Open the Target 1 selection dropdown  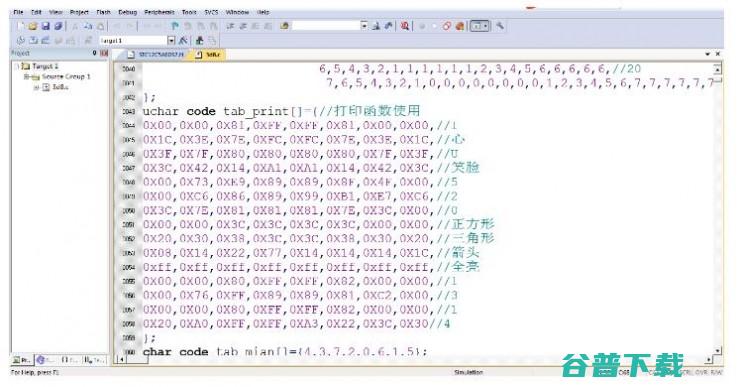[x=171, y=41]
